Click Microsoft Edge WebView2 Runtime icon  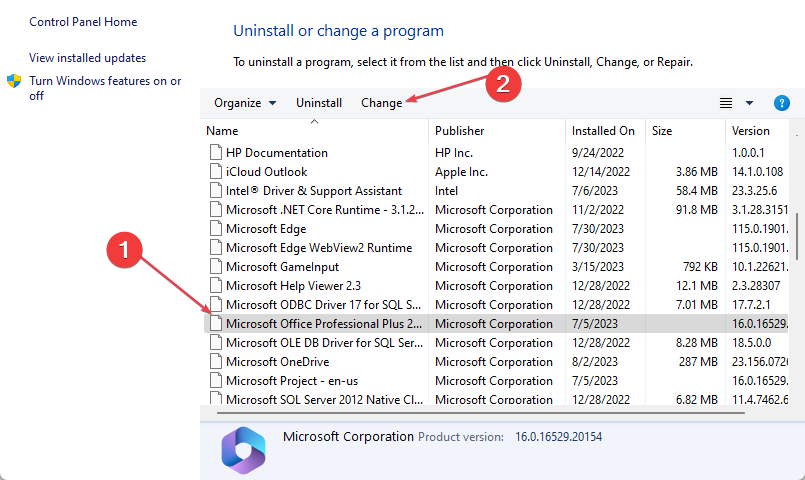[x=216, y=247]
